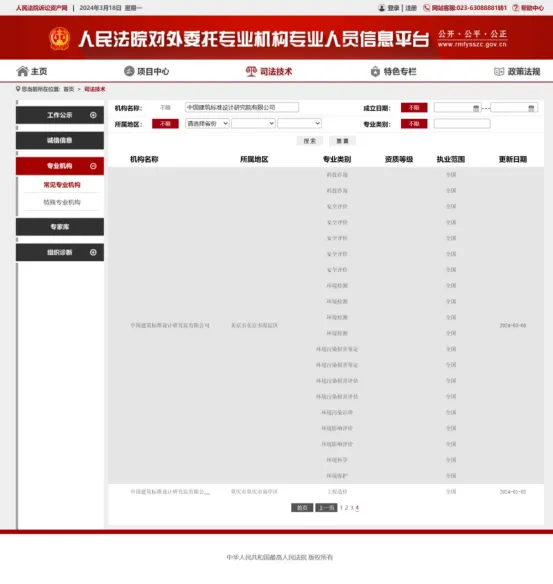The image size is (553, 584).
Task: Click the 特色专栏 badge icon
Action: click(x=375, y=71)
